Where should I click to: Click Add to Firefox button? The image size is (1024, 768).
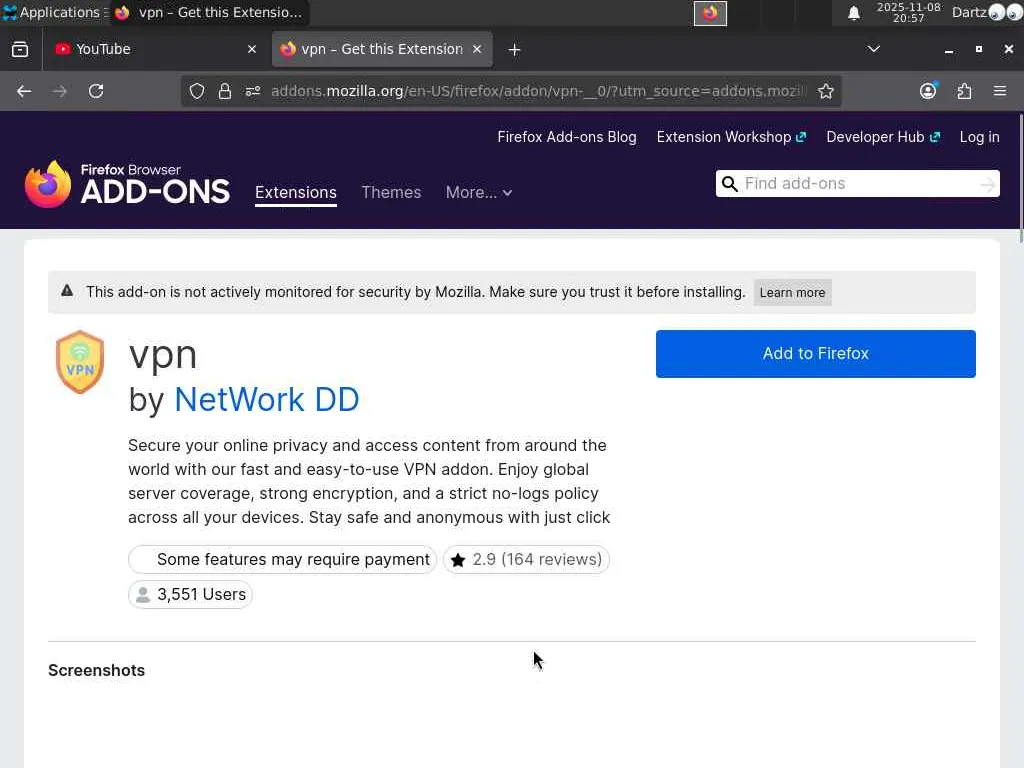coord(816,353)
